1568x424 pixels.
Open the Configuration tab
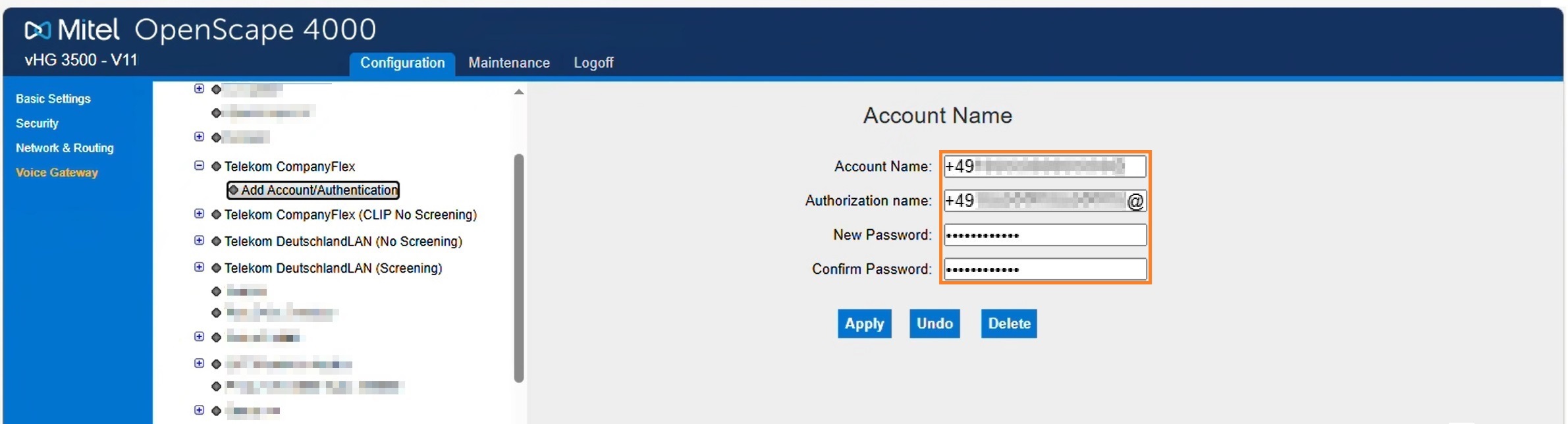pos(402,63)
